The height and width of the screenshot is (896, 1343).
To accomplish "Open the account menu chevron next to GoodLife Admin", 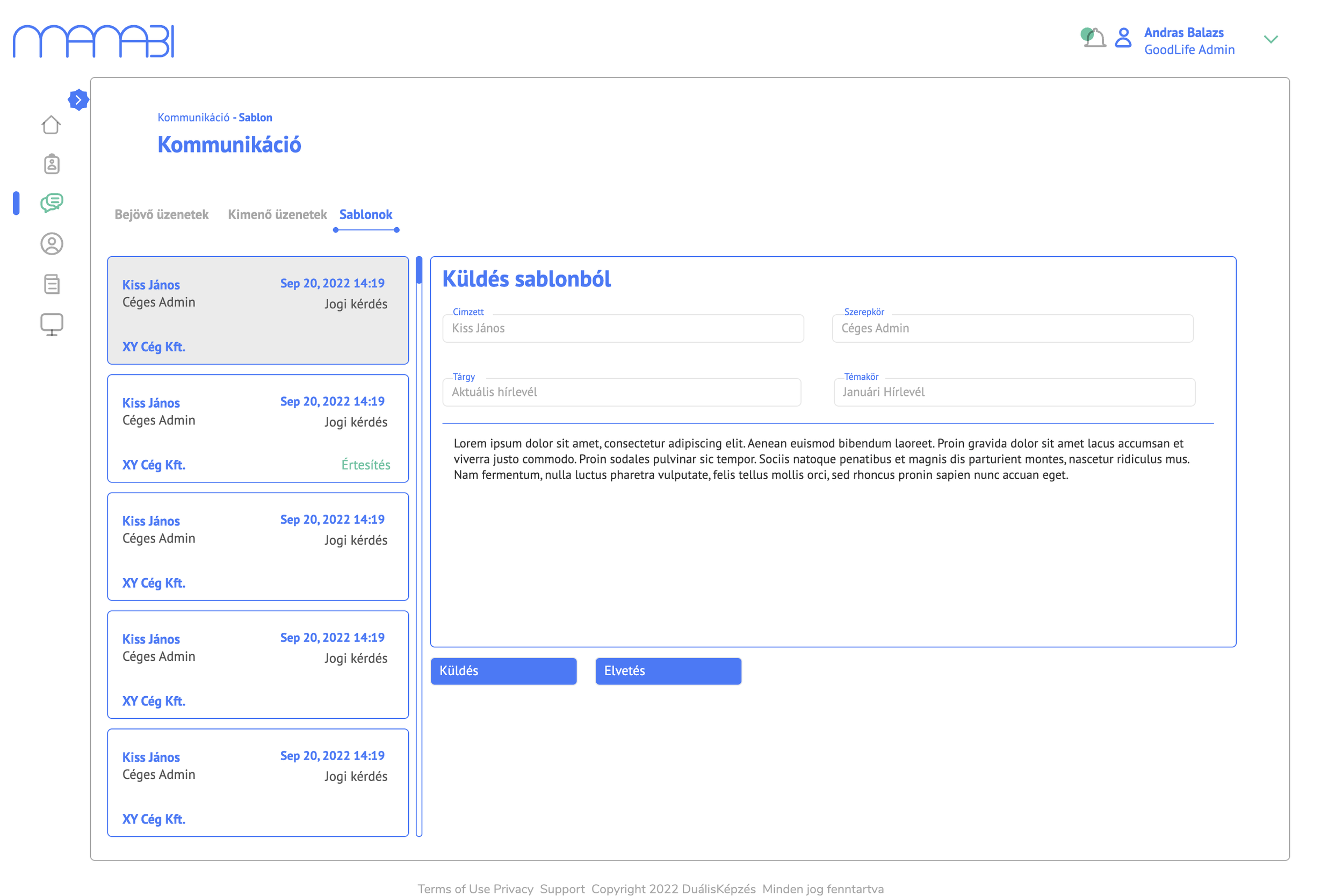I will 1271,39.
